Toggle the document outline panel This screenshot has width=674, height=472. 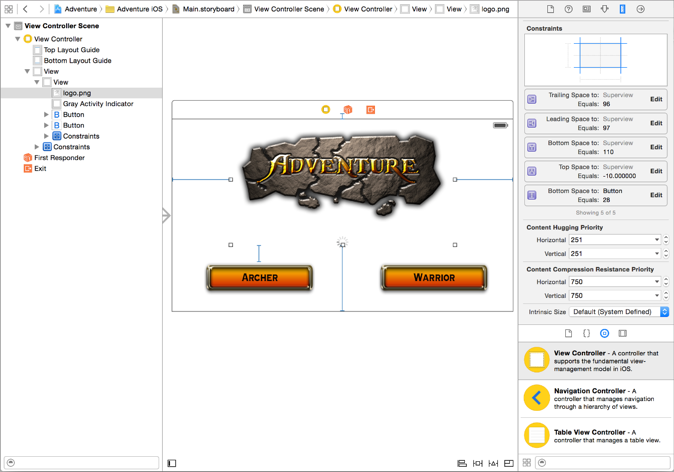tap(172, 463)
